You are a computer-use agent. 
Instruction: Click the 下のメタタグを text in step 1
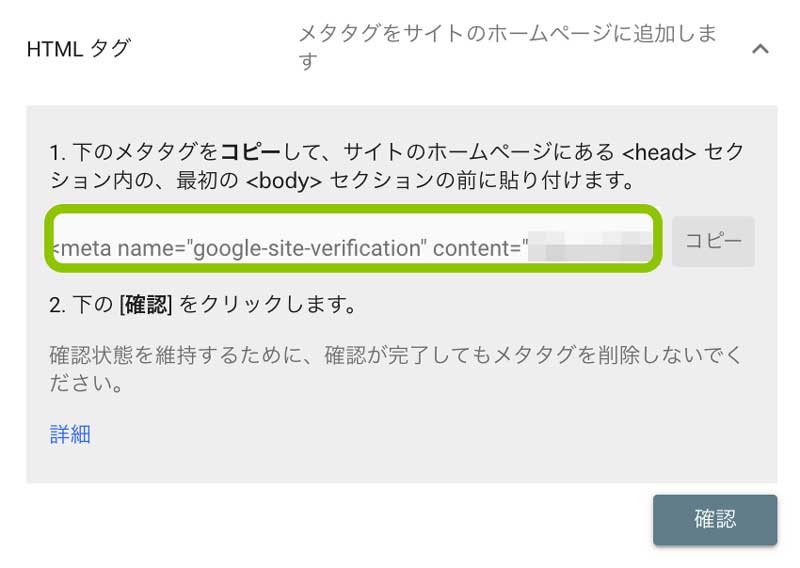(x=145, y=152)
